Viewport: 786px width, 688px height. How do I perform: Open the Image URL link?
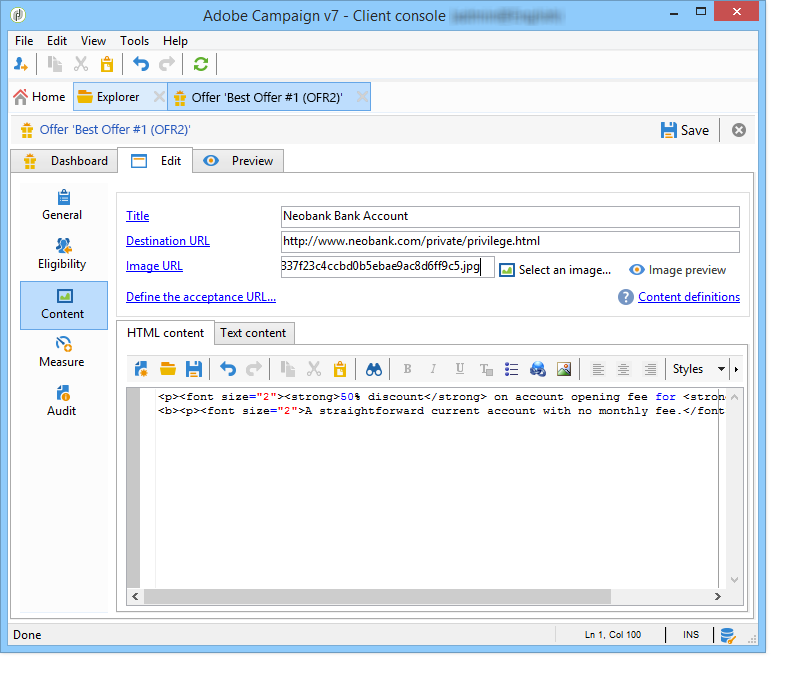click(x=154, y=266)
